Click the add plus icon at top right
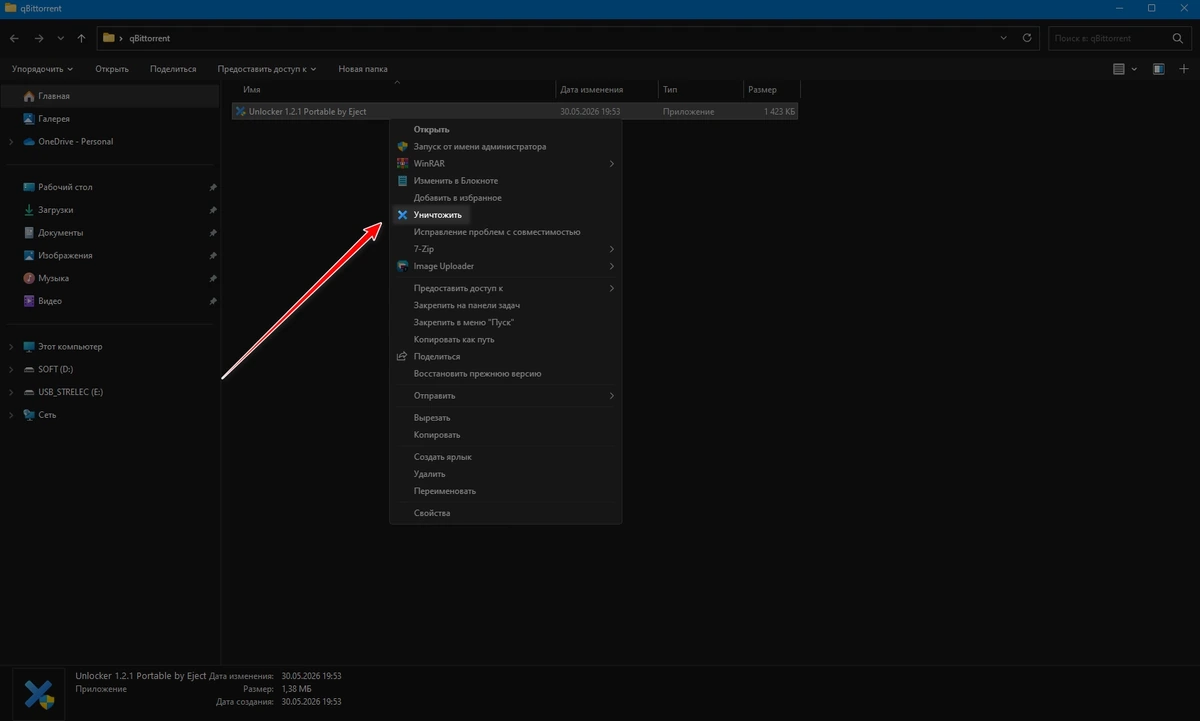 (x=1184, y=69)
